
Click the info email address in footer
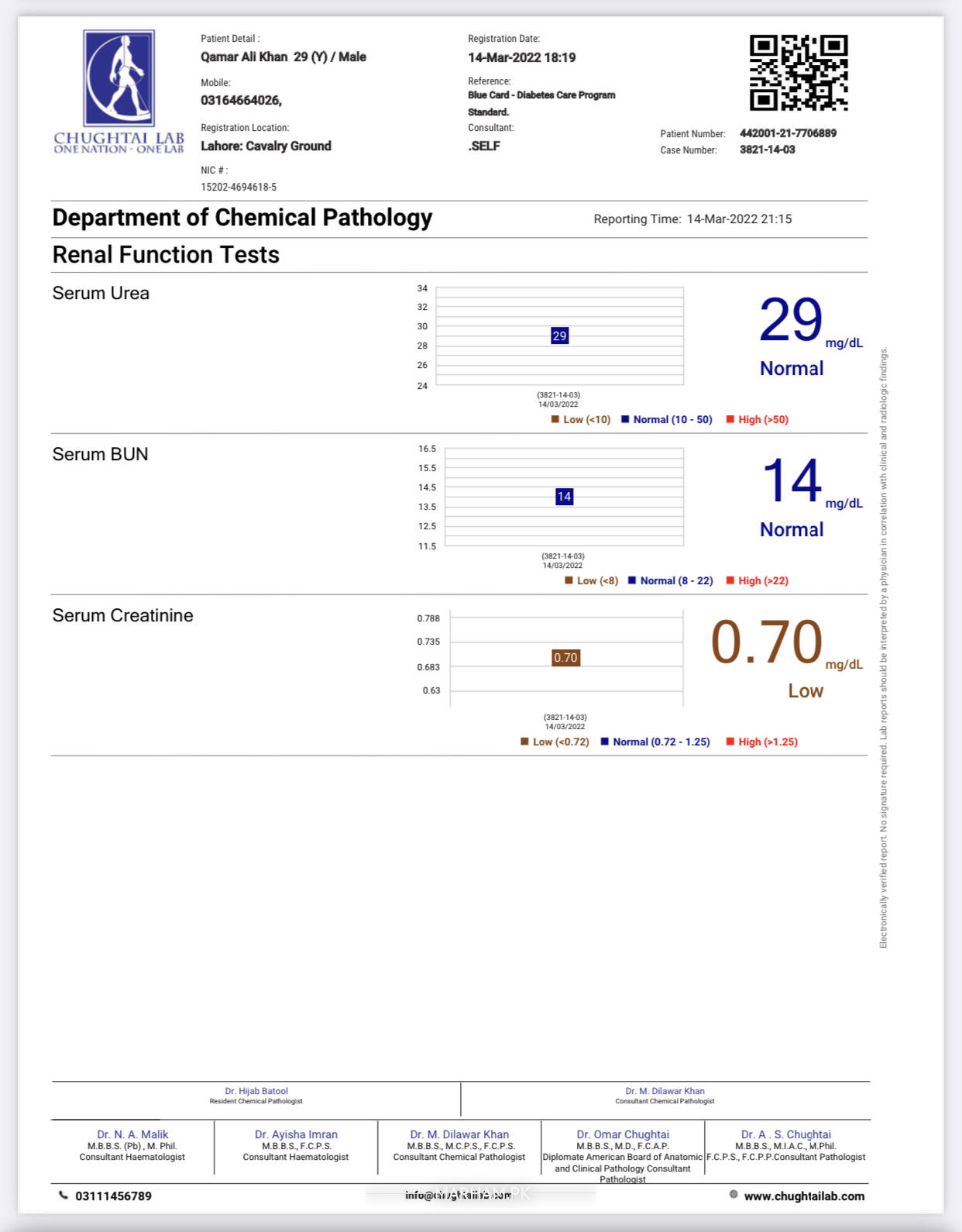tap(459, 1195)
